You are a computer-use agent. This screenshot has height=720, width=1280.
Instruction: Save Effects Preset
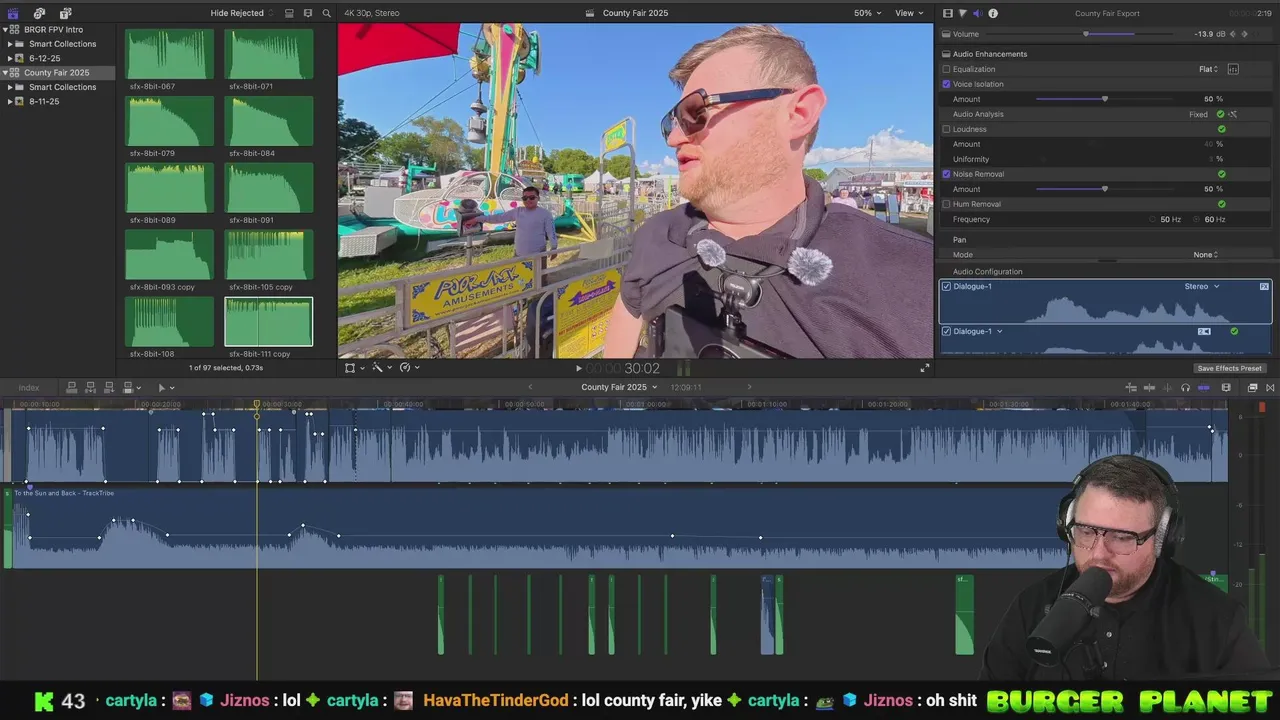(1229, 368)
